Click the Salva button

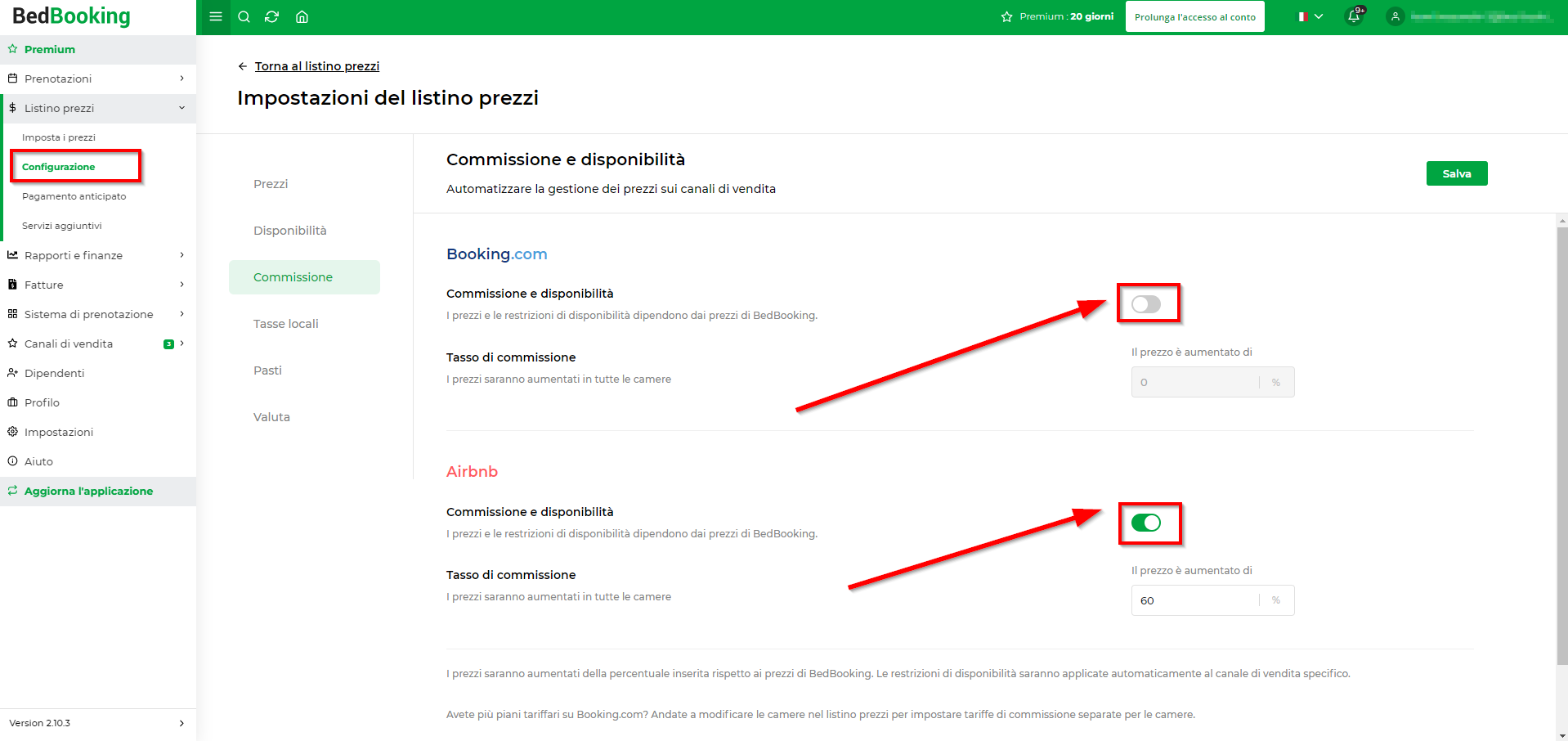1457,173
